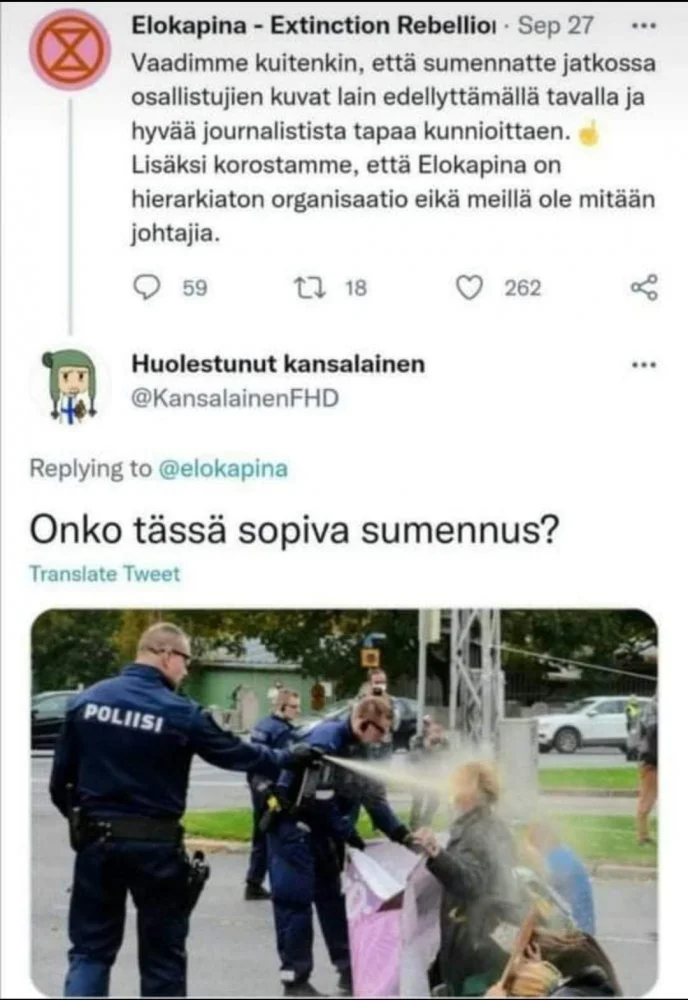Open the Elokapina - Extinction Rebellion display name
Viewport: 688px width, 1000px height.
(x=314, y=26)
